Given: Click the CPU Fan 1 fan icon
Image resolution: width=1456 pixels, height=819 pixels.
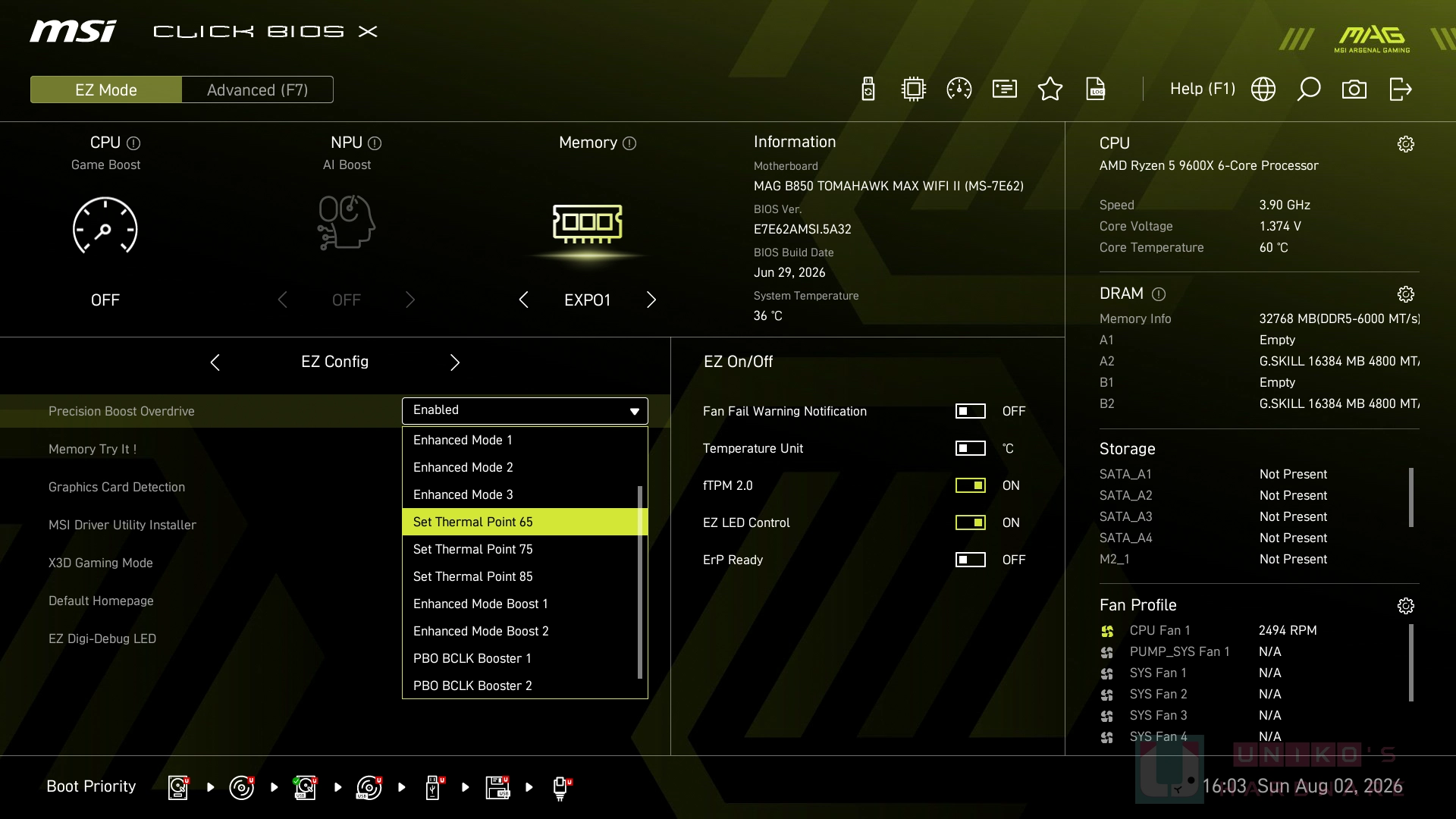Looking at the screenshot, I should pyautogui.click(x=1107, y=631).
